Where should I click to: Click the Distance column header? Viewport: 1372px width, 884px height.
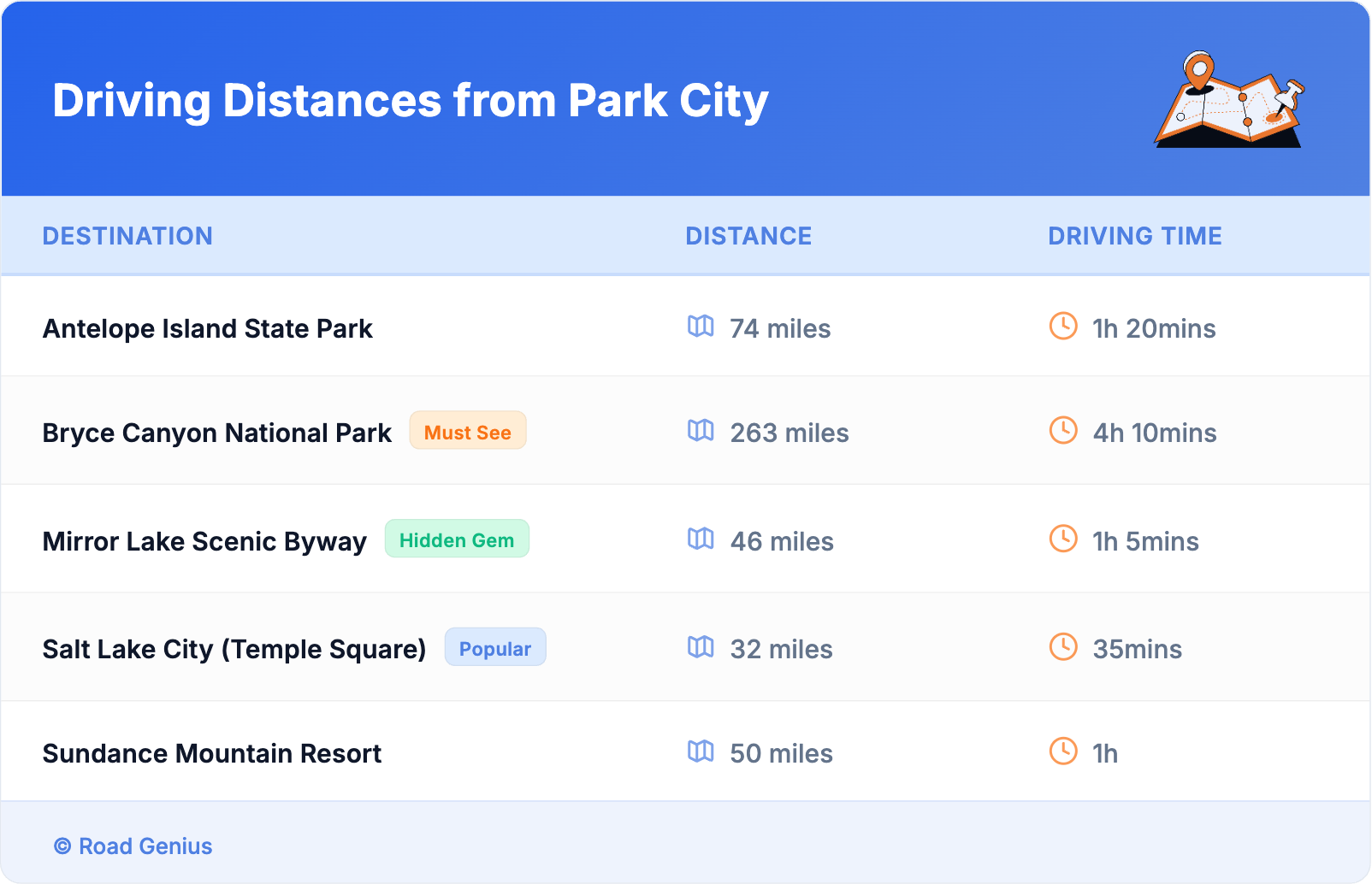tap(748, 236)
